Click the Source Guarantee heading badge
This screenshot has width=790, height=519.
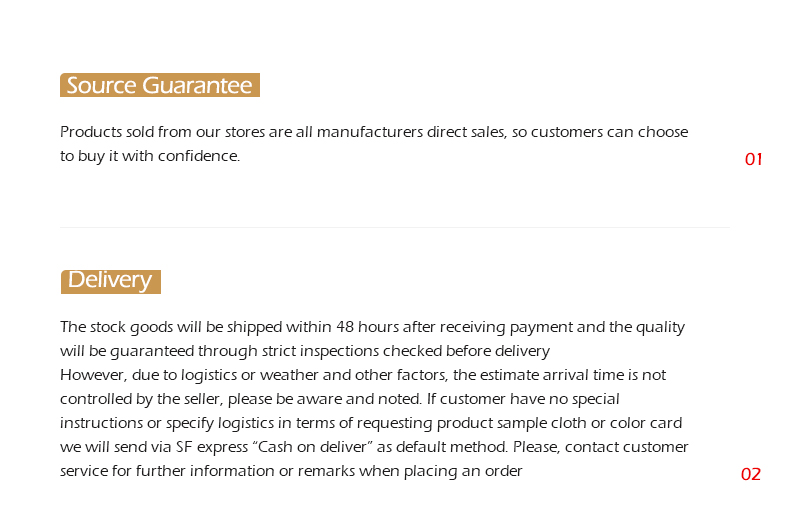coord(160,85)
